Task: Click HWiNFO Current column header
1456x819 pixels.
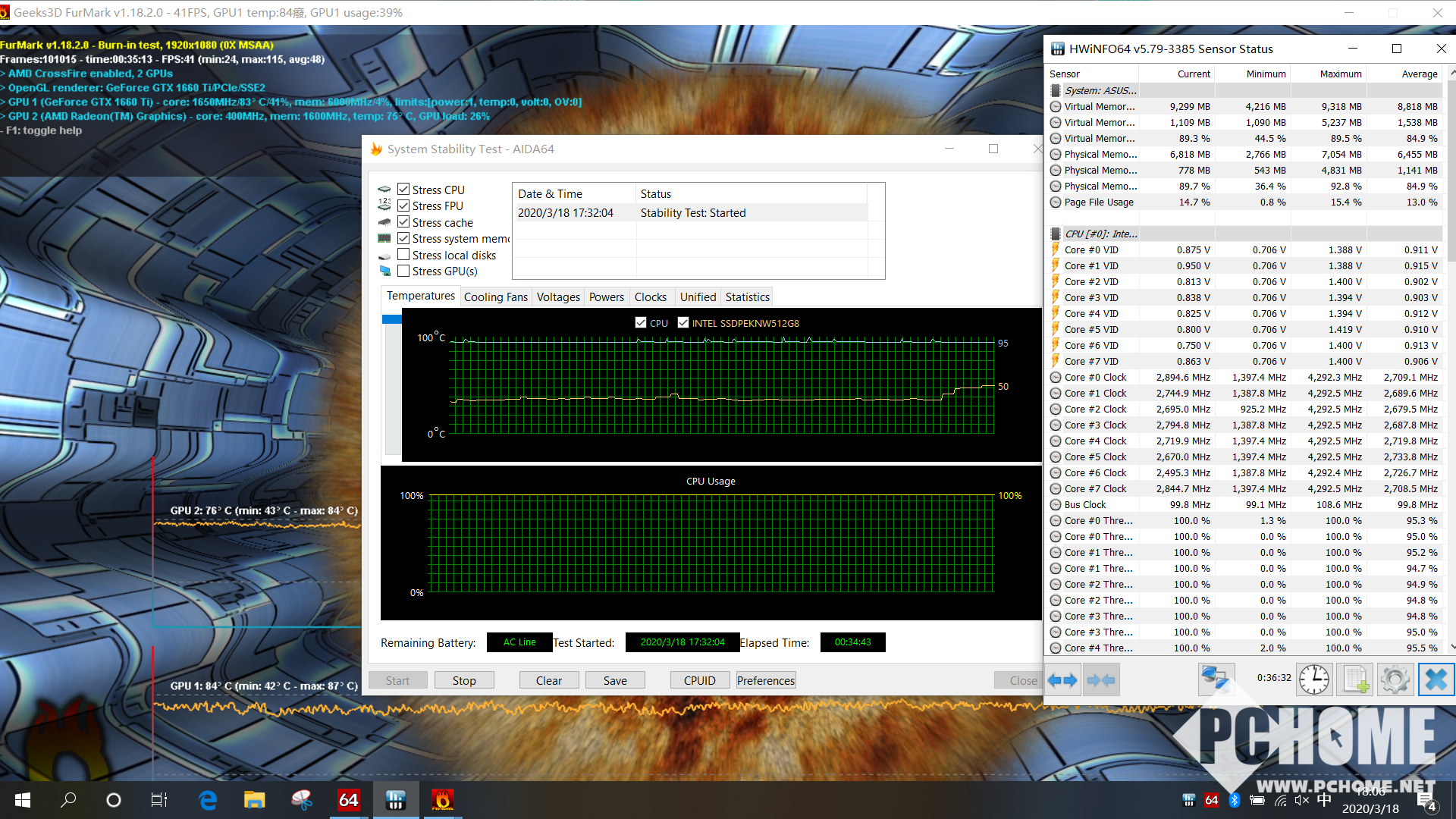Action: pyautogui.click(x=1176, y=74)
